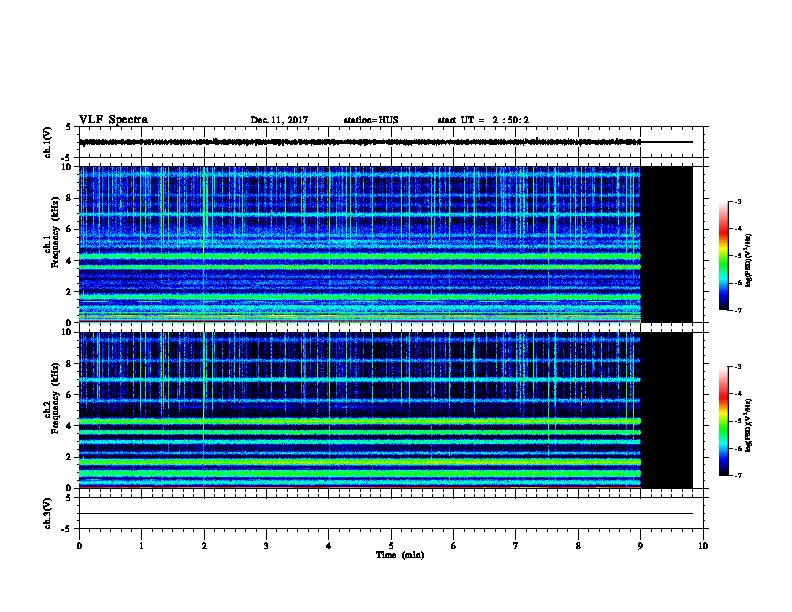Viewport: 792px width, 612px height.
Task: Click the ch.1 spectrogram color scale bar
Action: (723, 256)
